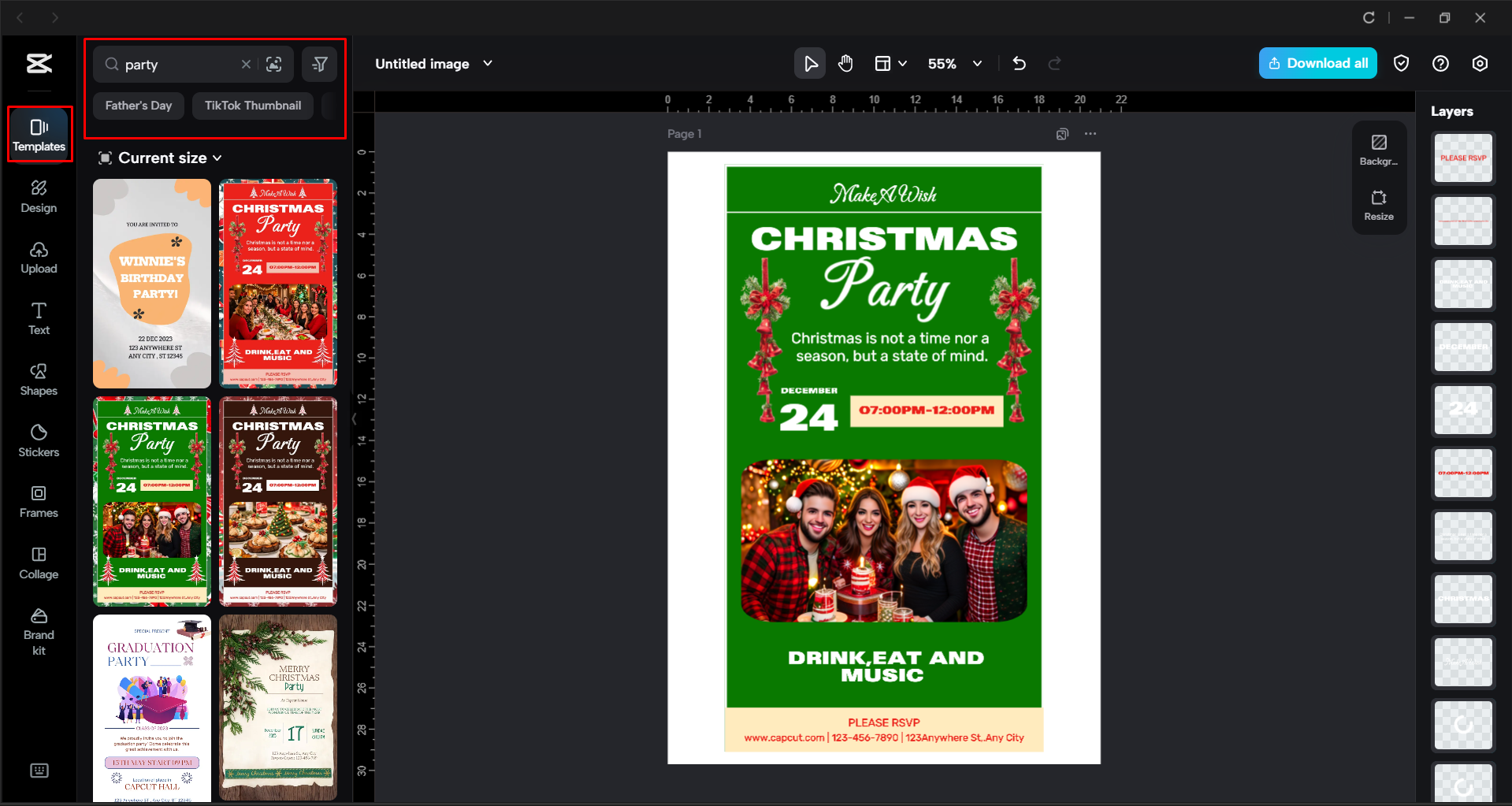The width and height of the screenshot is (1512, 806).
Task: Open the Collage panel
Action: coord(39,563)
